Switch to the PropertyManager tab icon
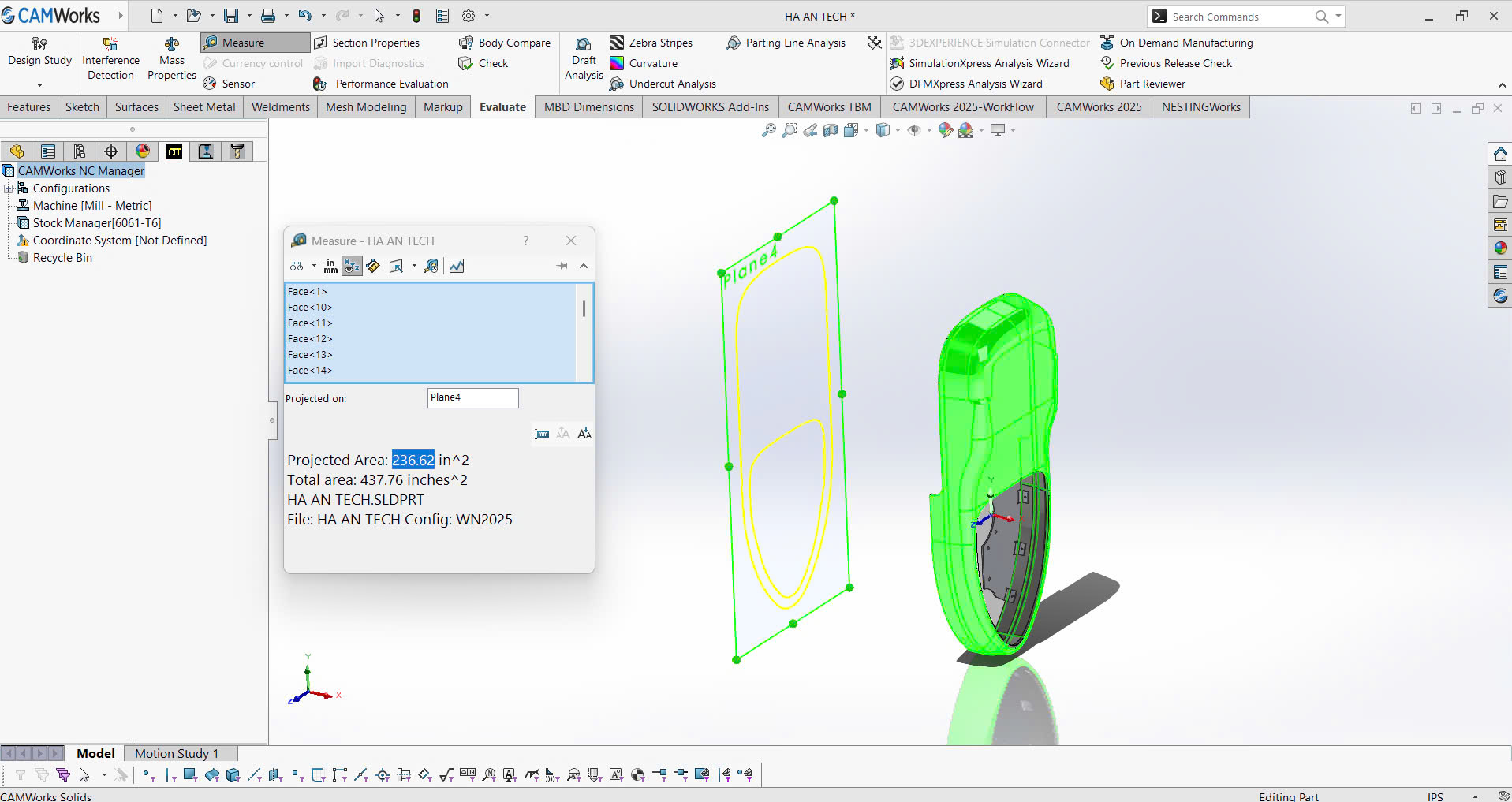Viewport: 1512px width, 802px height. pyautogui.click(x=48, y=151)
